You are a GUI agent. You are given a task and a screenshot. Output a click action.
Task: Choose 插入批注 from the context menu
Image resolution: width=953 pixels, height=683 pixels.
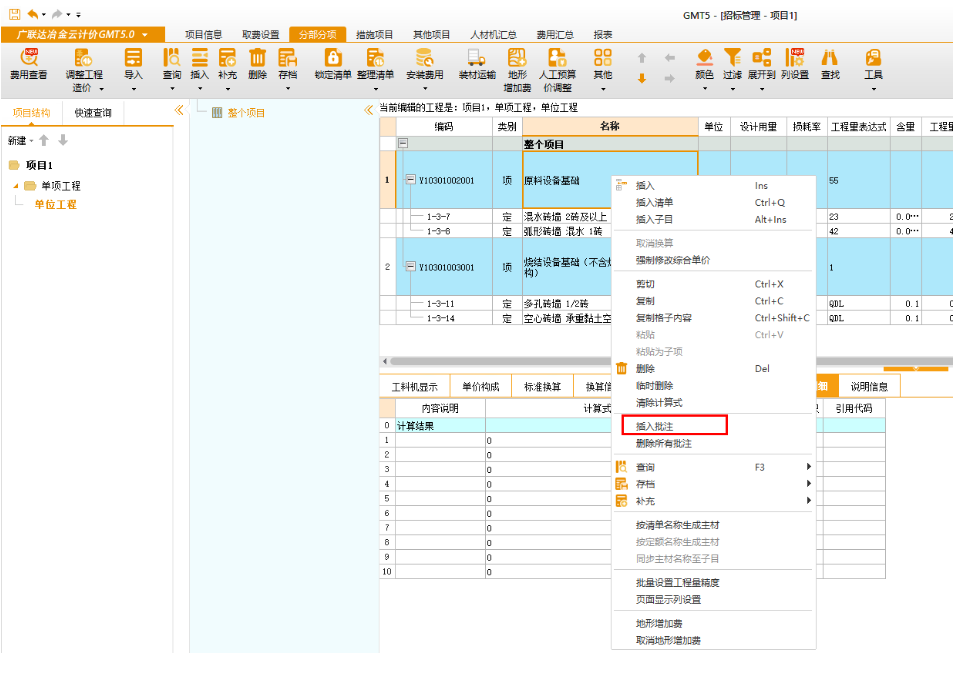pos(656,426)
